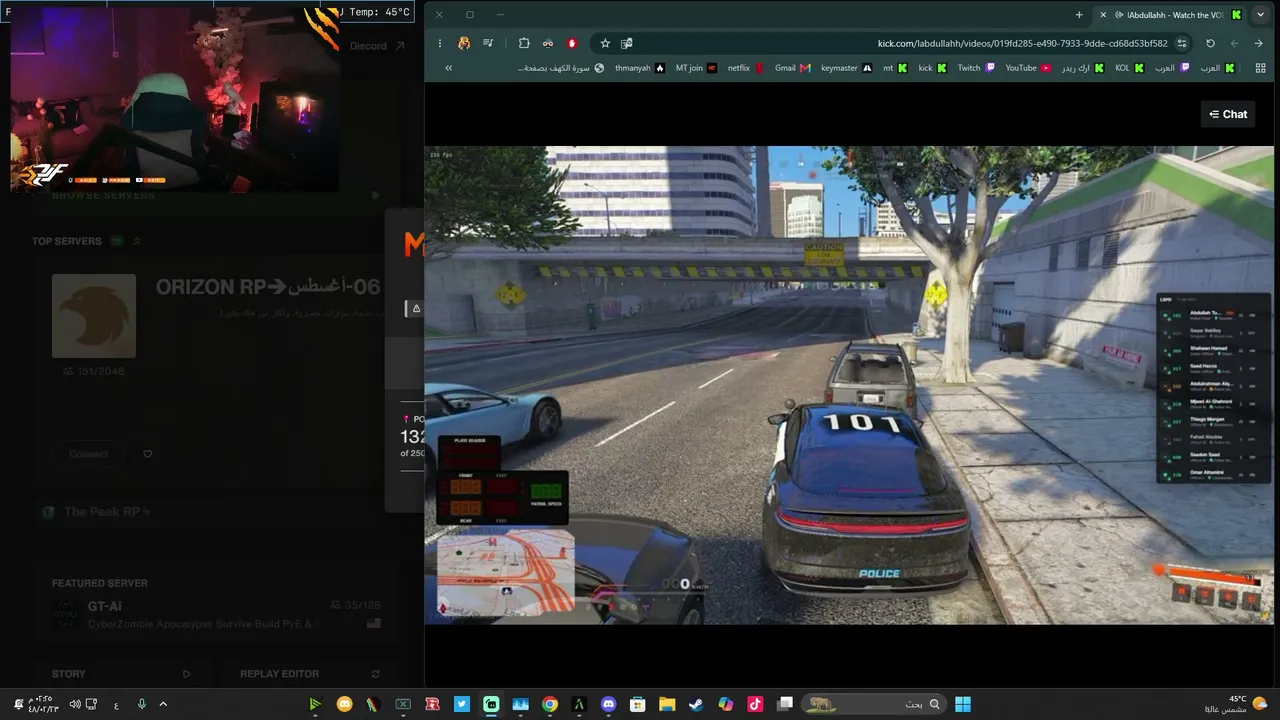Open the volume control in system tray
Viewport: 1280px width, 720px height.
tap(75, 704)
